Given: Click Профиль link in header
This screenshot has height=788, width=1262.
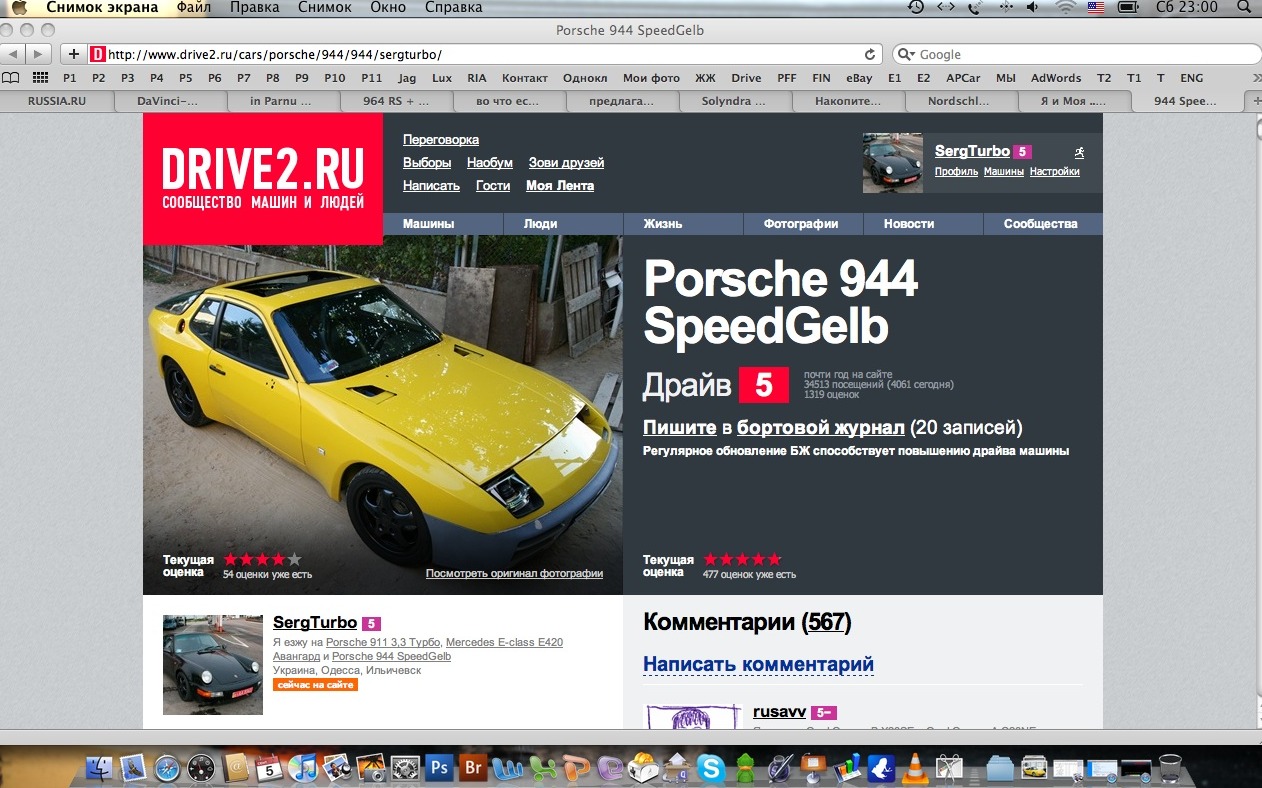Looking at the screenshot, I should coord(956,172).
